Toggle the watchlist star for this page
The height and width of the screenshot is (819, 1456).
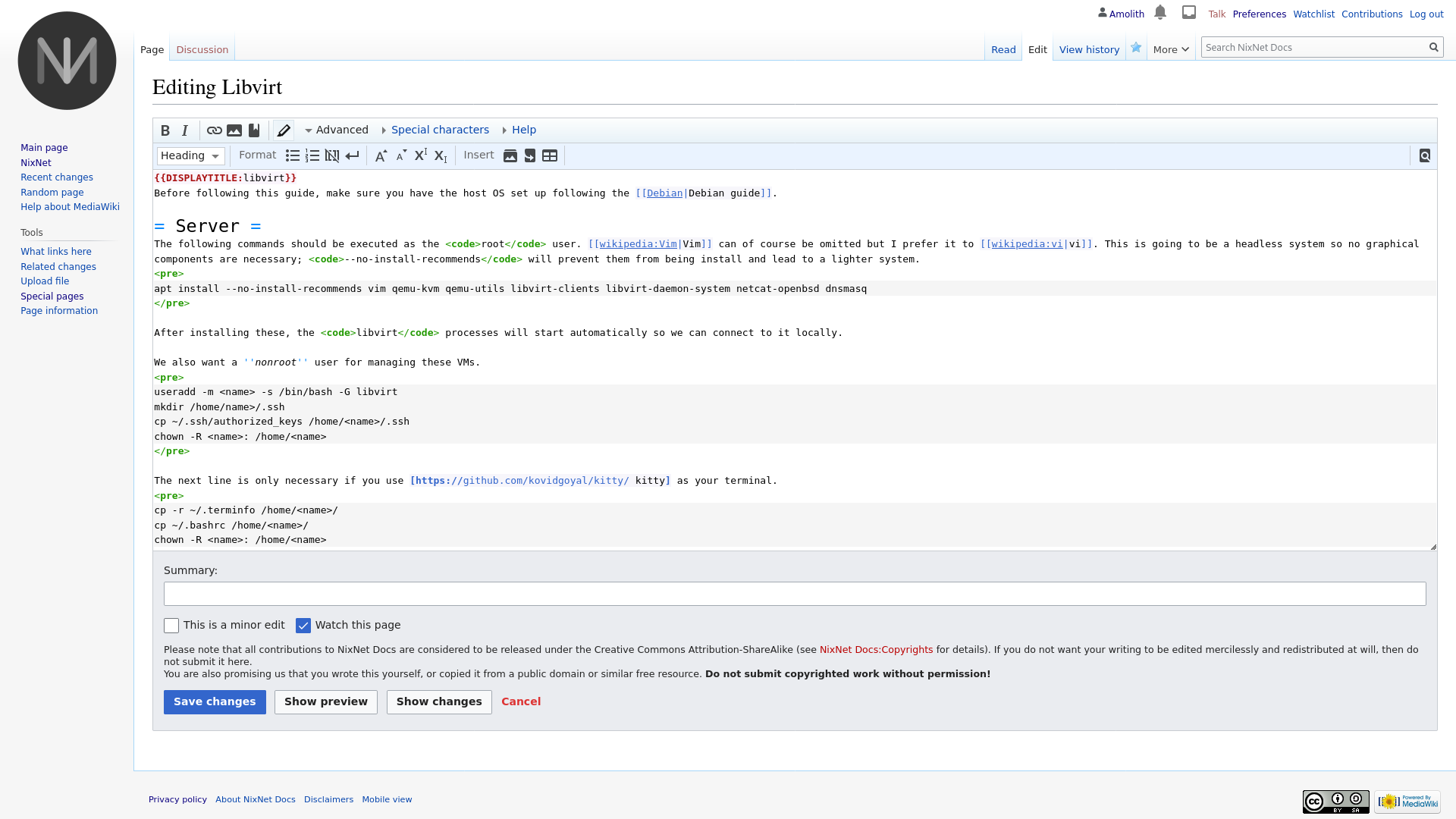click(1136, 48)
